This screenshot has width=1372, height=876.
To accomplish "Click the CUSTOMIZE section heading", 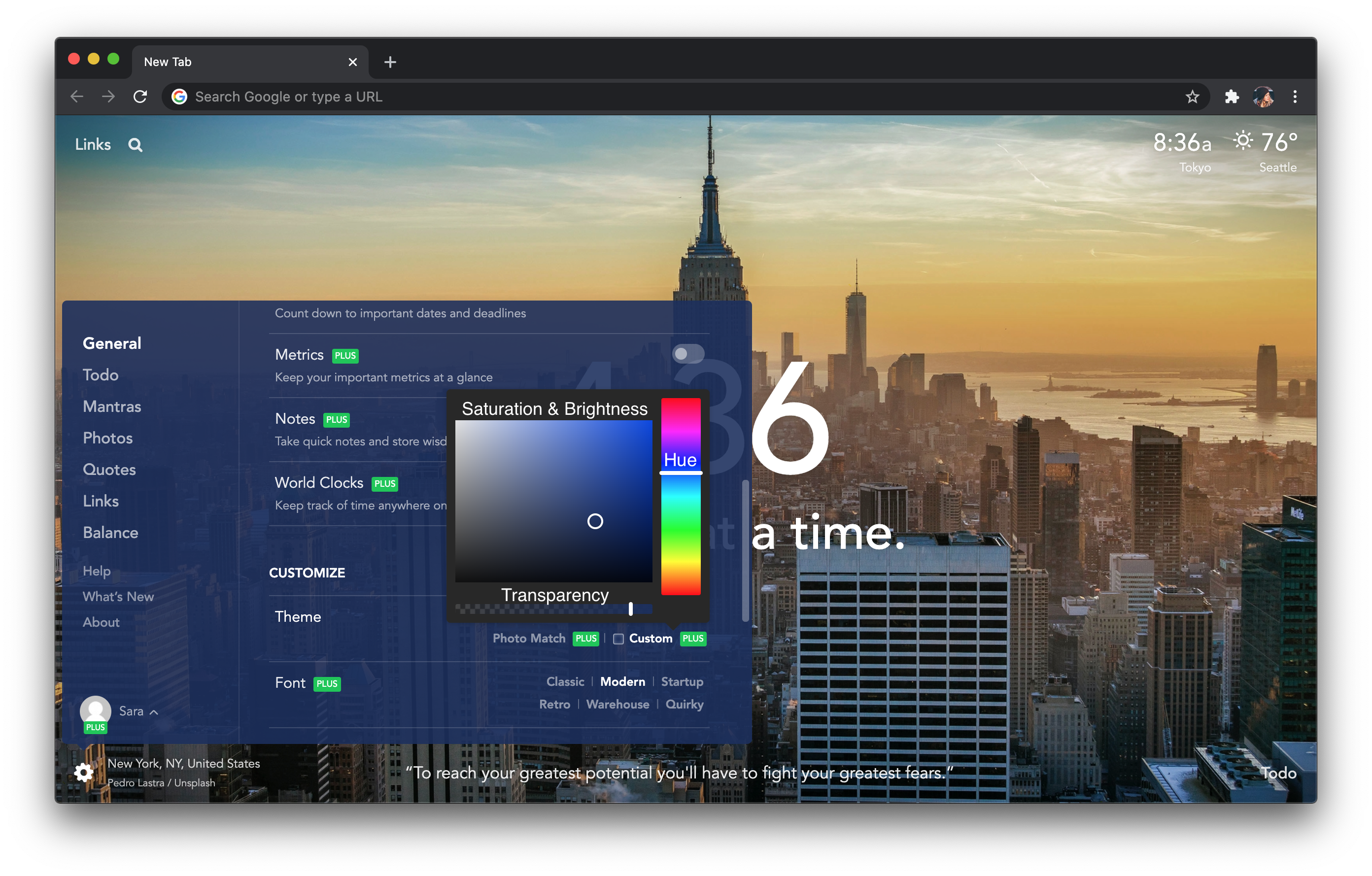I will click(307, 573).
